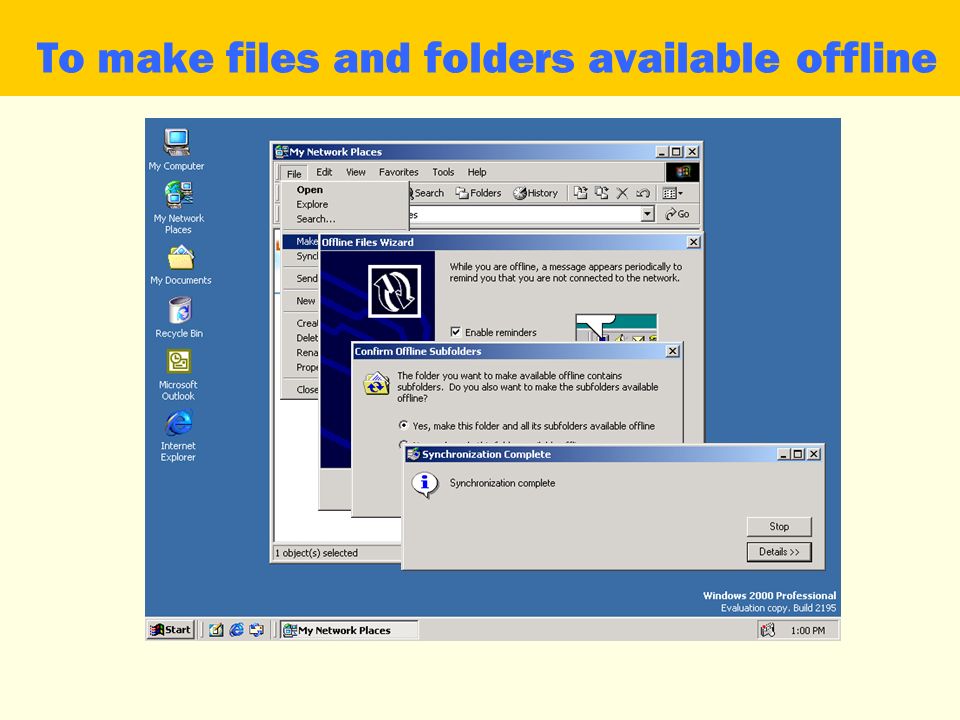Open the My Documents desktop folder

(x=181, y=264)
